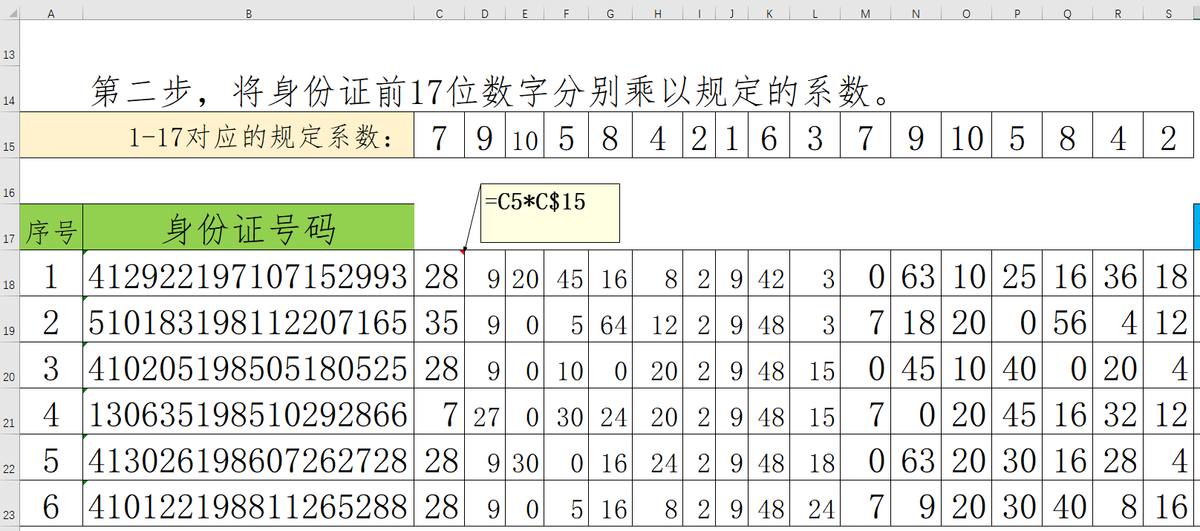Click serial number 1 in column A
Viewport: 1200px width, 531px height.
51,275
